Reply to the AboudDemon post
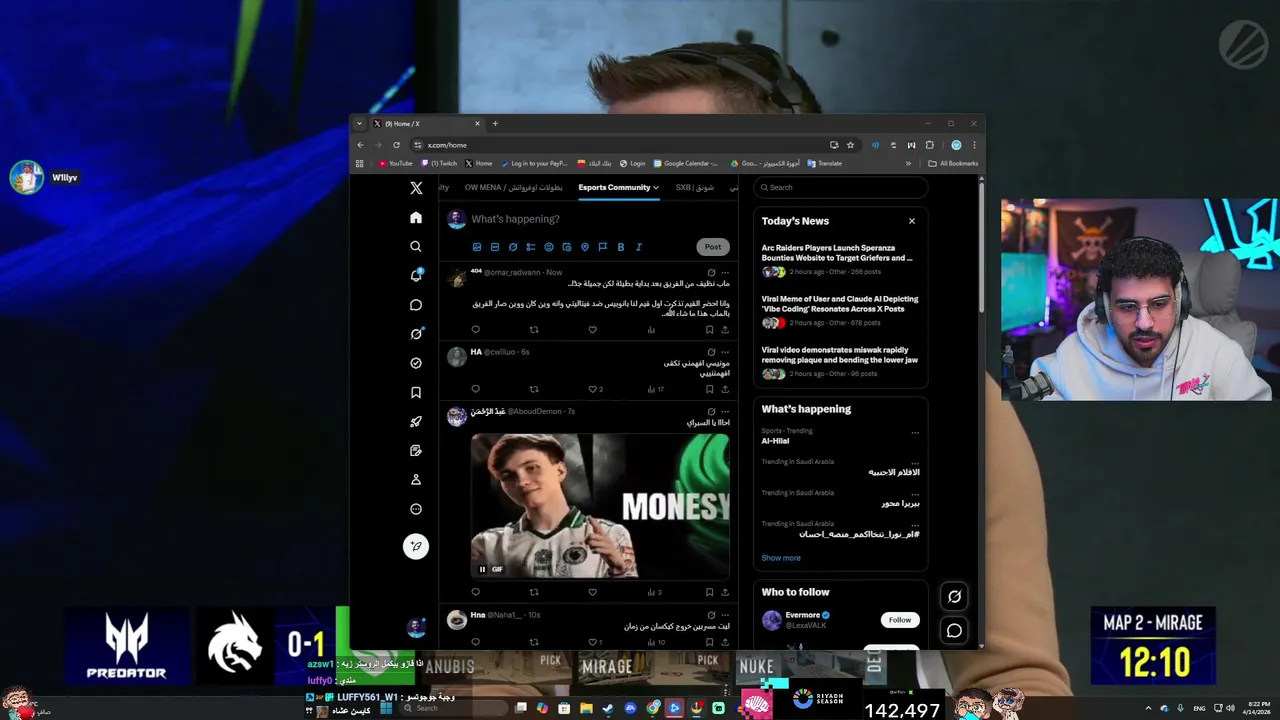1280x720 pixels. coord(476,592)
